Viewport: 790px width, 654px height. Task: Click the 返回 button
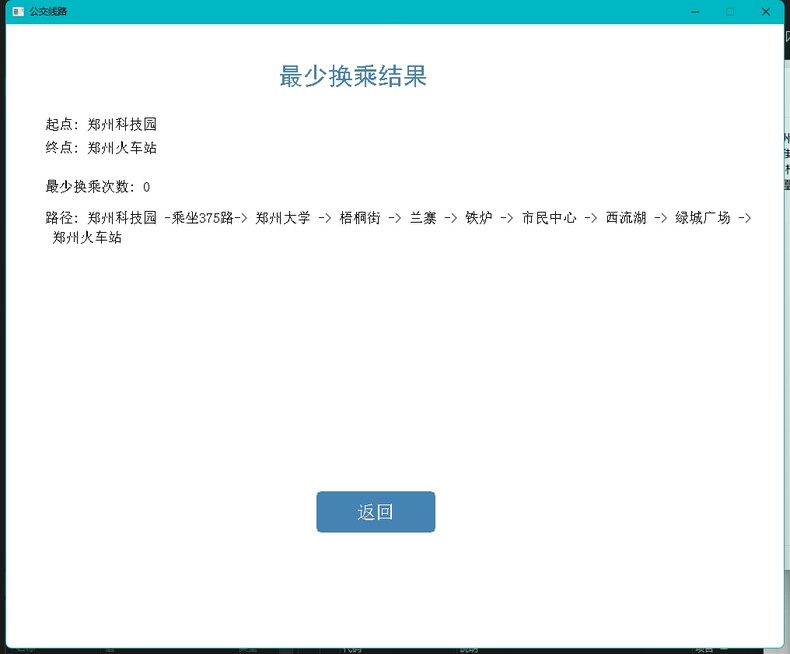point(375,511)
